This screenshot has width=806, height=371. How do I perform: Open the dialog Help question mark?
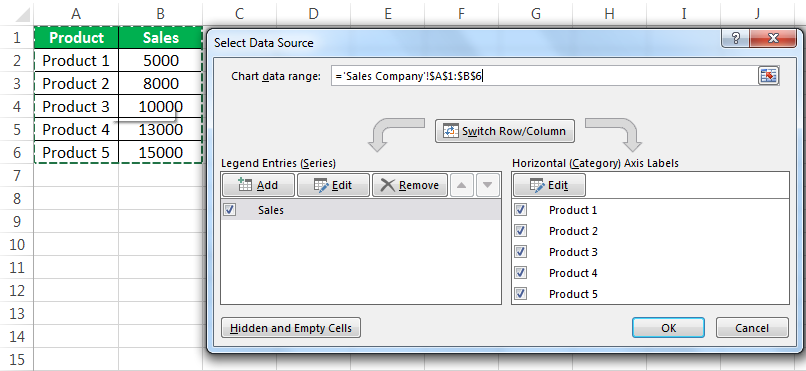pos(735,39)
